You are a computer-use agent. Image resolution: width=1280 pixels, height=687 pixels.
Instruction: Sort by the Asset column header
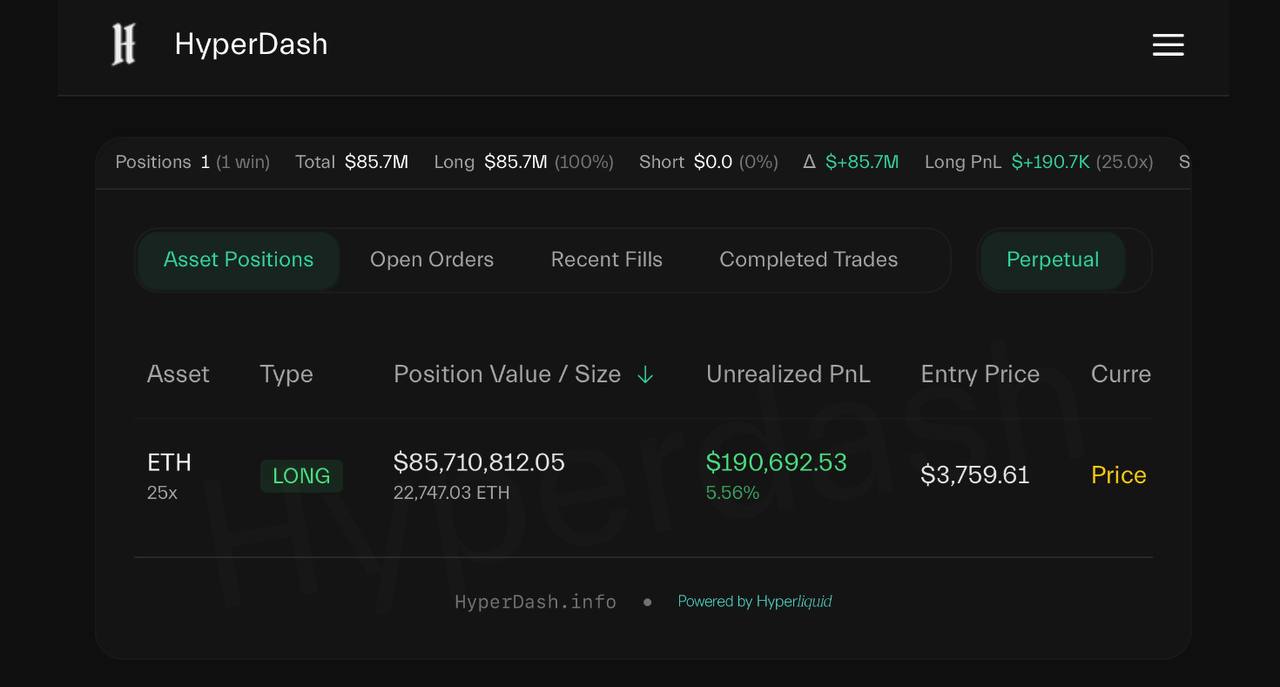(178, 374)
